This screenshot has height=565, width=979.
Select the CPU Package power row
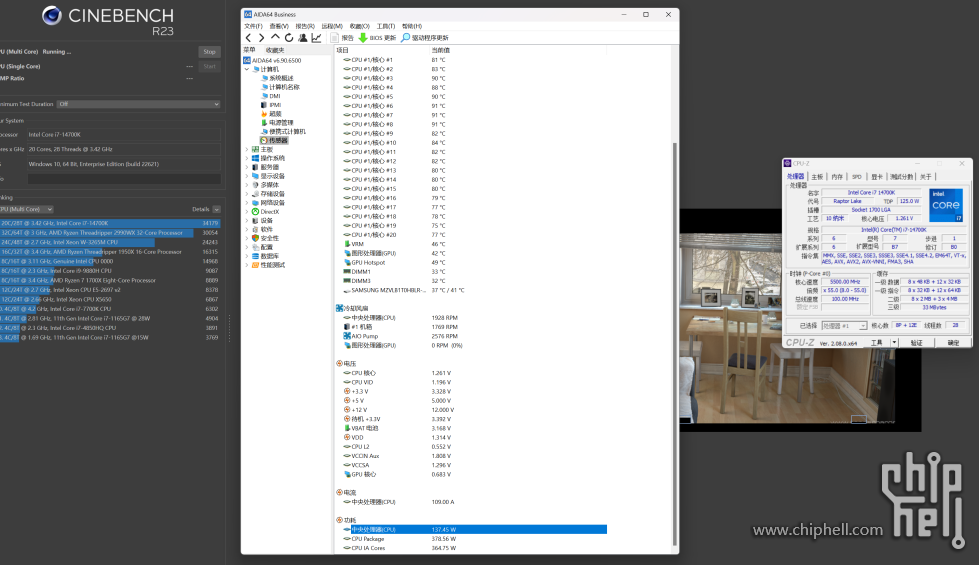tap(475, 539)
